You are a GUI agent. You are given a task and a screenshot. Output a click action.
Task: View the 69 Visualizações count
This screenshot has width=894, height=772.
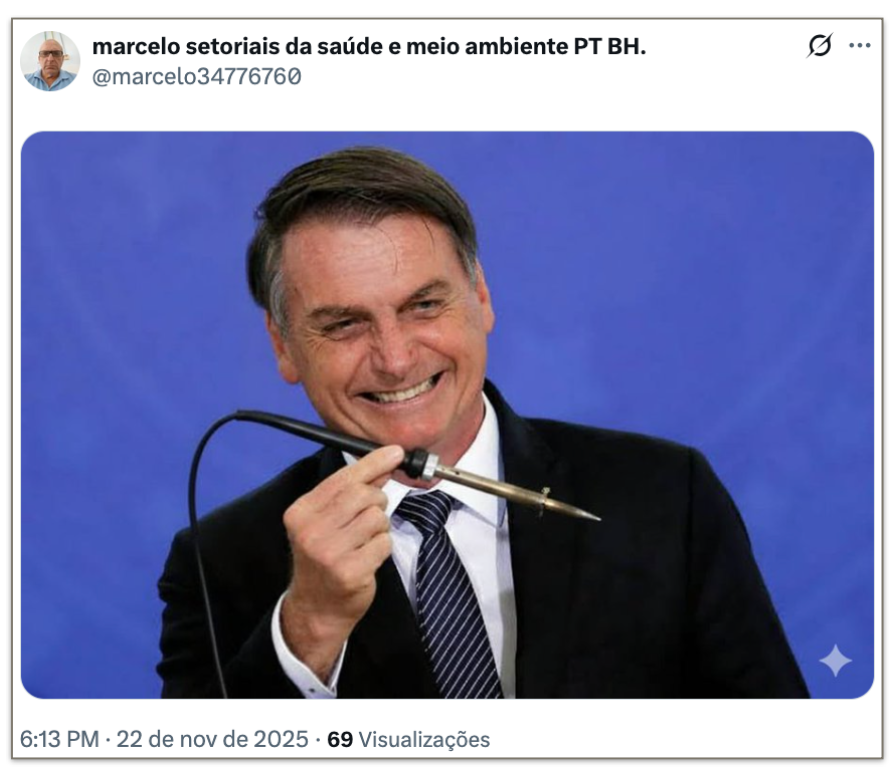click(408, 740)
